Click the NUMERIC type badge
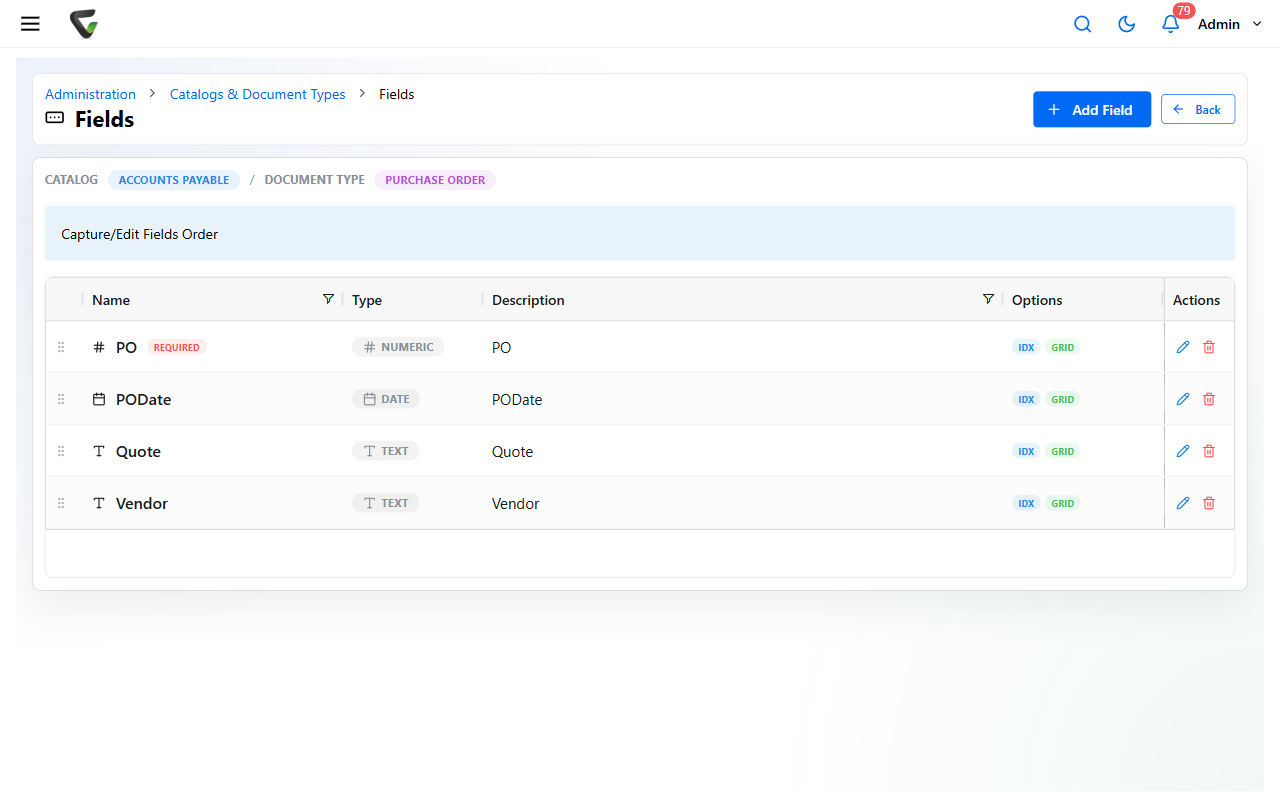1280x800 pixels. click(x=398, y=347)
